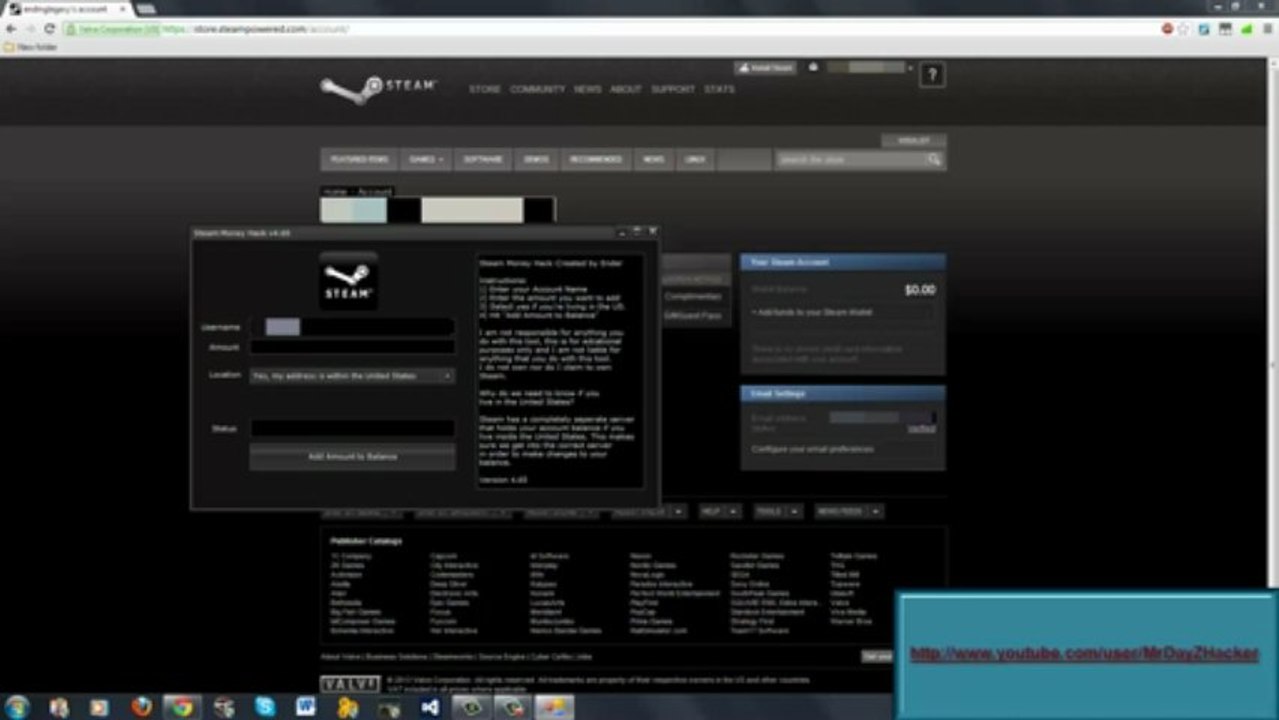Screen dimensions: 1279x720
Task: Open the Wishlist button
Action: click(913, 141)
